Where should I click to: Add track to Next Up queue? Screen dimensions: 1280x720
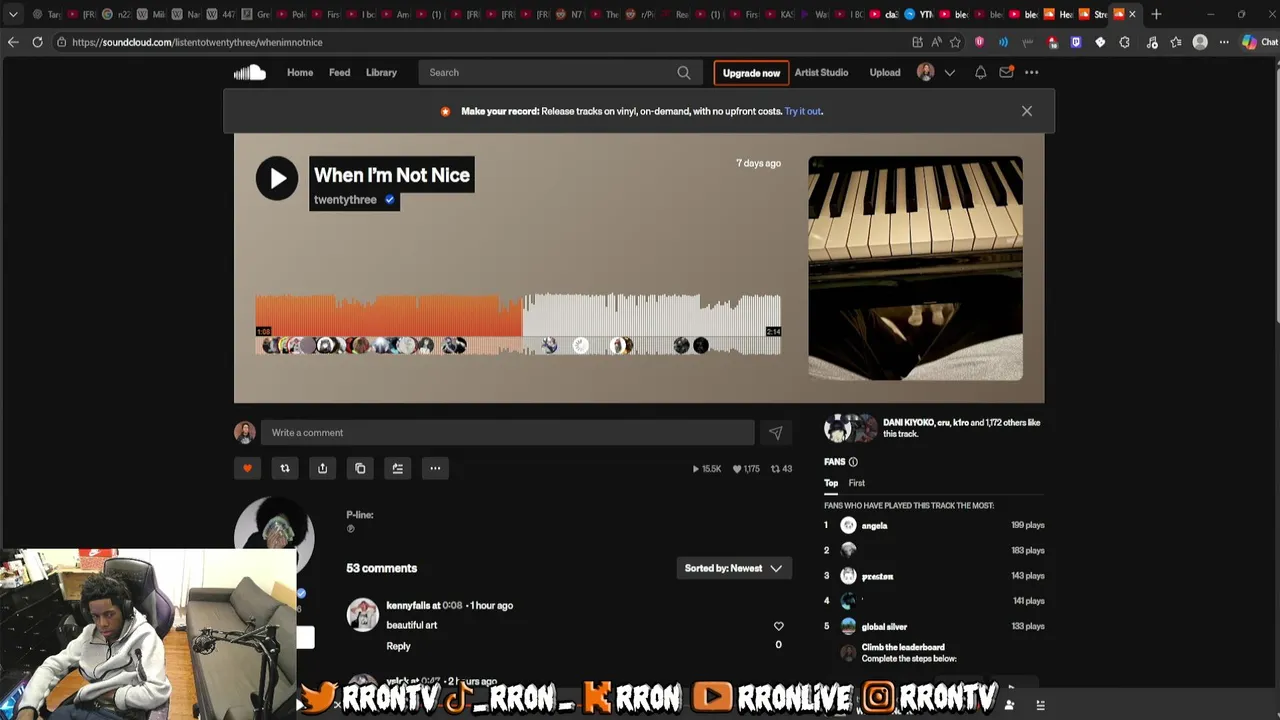point(397,468)
